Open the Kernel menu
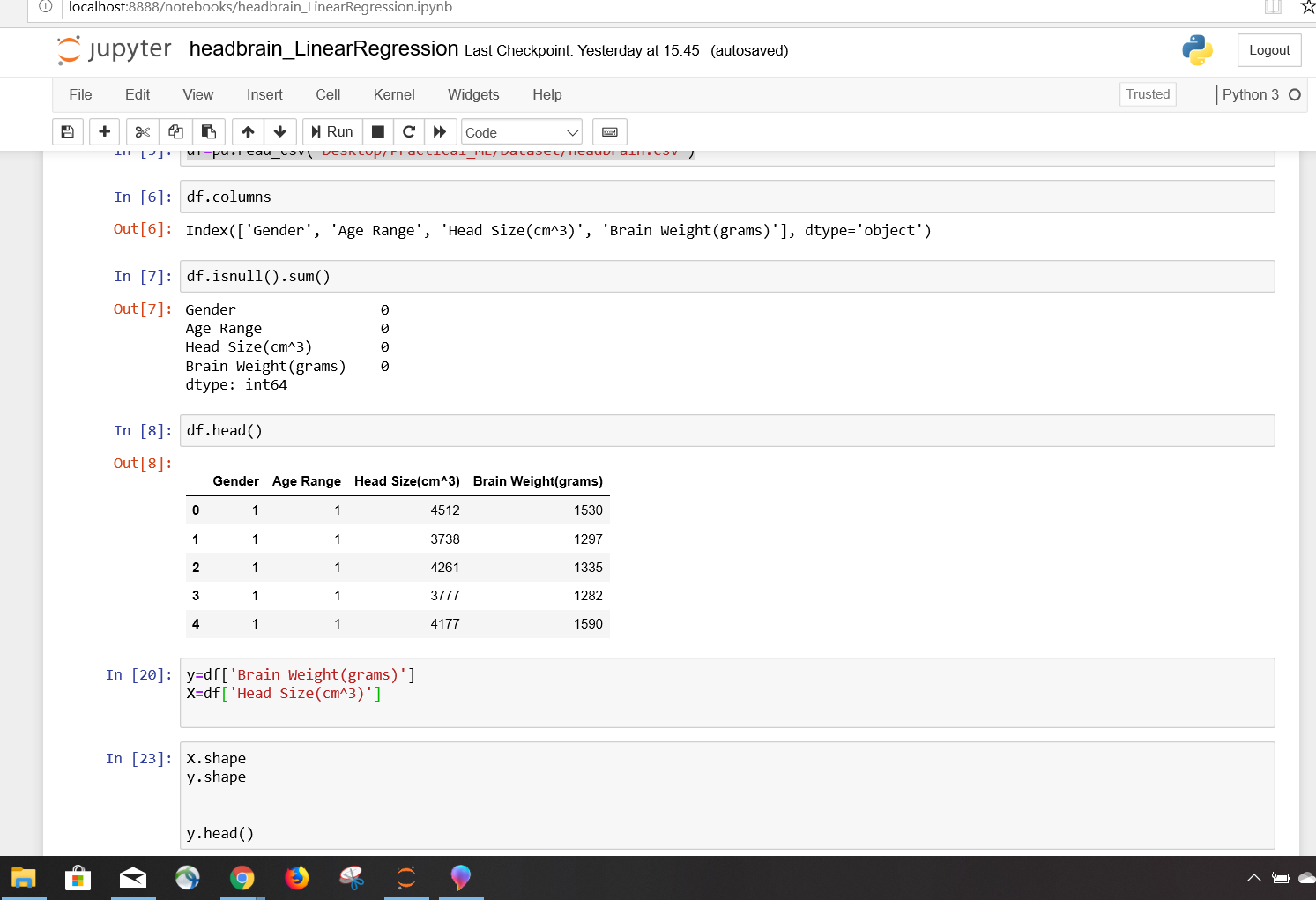 pos(393,94)
